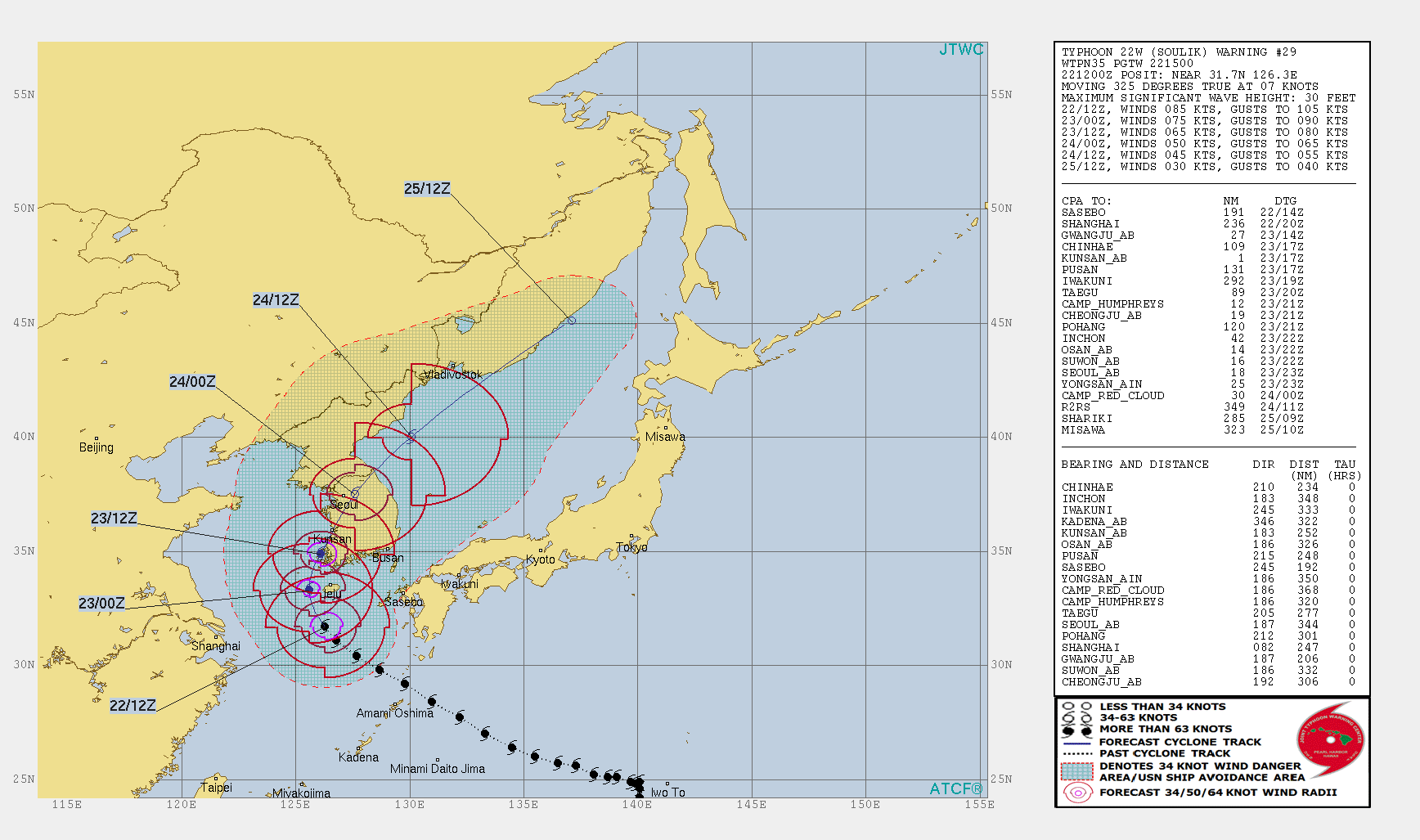Select the 25/12Z forecast label on map
1420x840 pixels.
pyautogui.click(x=427, y=189)
